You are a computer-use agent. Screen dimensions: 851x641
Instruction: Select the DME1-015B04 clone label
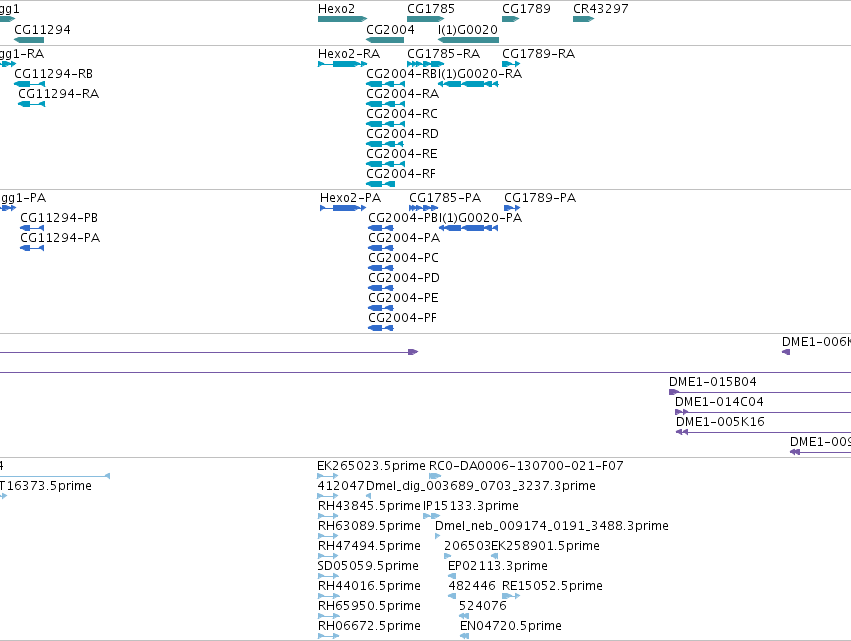[713, 382]
